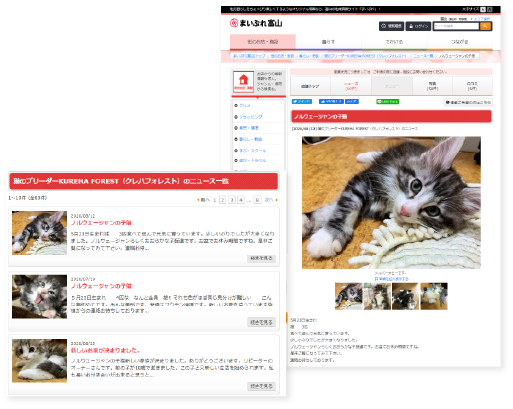Open the 暮らし・相談 sidebar category
This screenshot has height=409, width=513.
click(251, 139)
